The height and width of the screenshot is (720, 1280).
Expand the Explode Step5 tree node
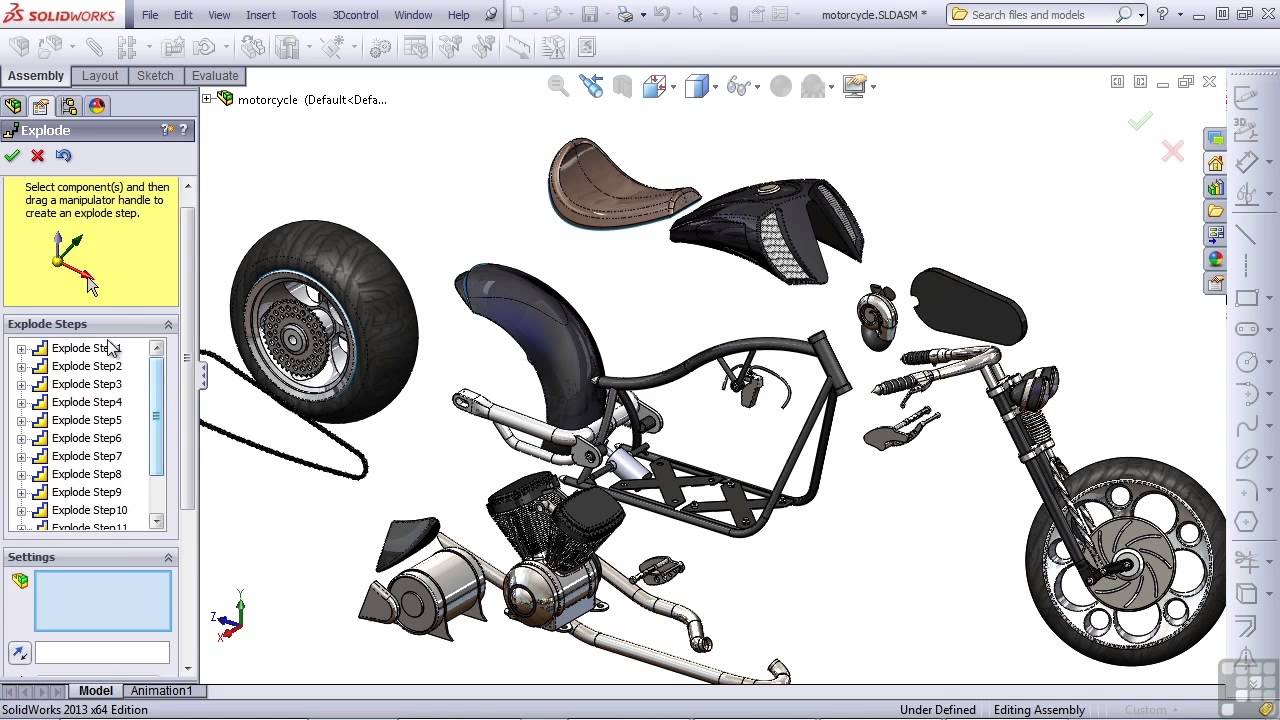22,421
